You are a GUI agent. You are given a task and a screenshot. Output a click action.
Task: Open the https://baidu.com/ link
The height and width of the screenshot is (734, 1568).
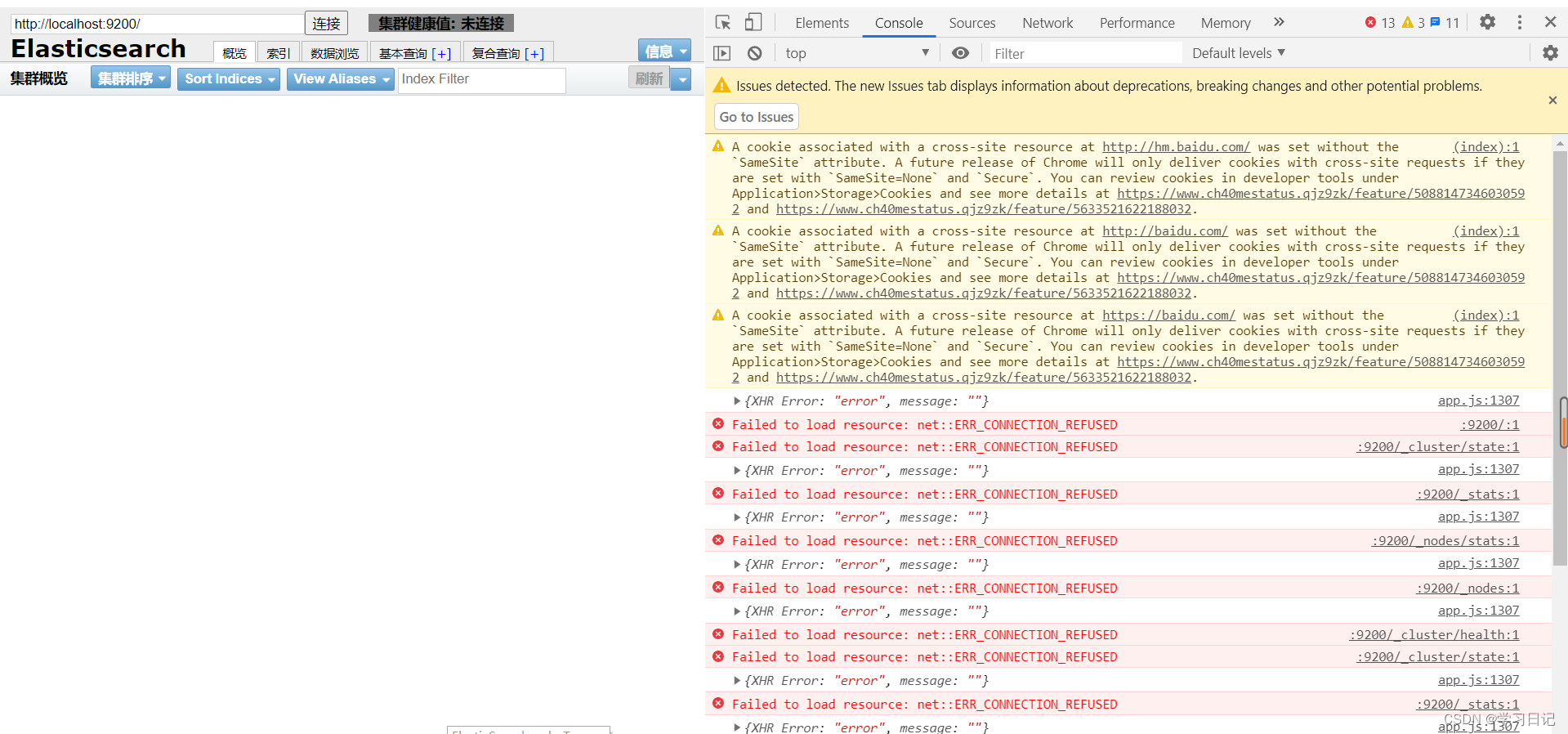click(1168, 316)
